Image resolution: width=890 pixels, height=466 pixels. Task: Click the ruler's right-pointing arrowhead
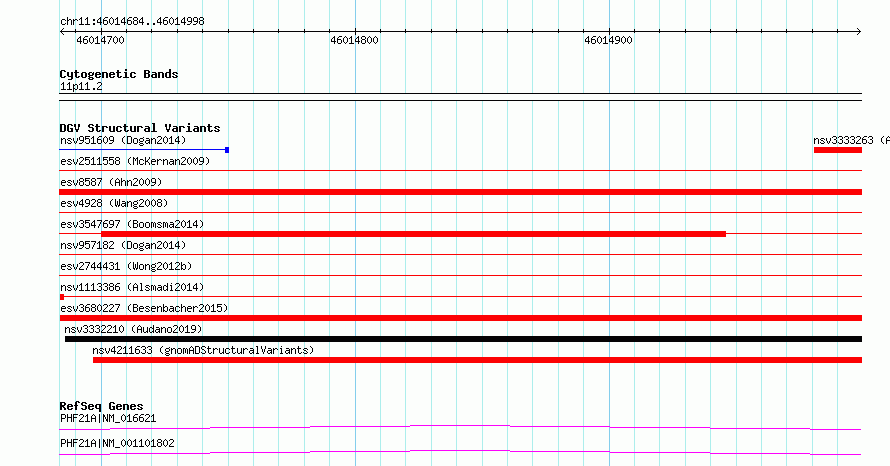point(859,32)
